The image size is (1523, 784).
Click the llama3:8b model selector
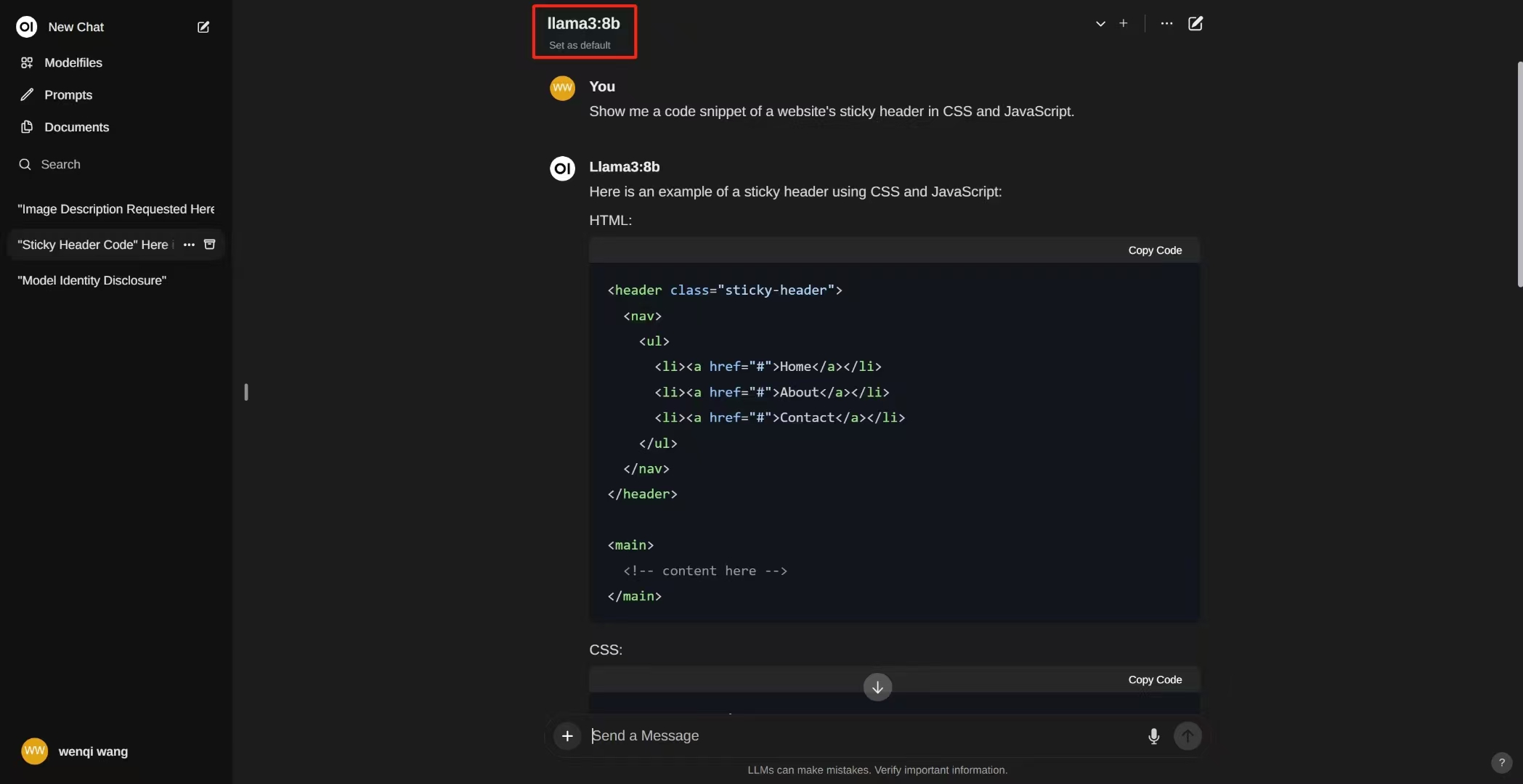click(x=583, y=23)
